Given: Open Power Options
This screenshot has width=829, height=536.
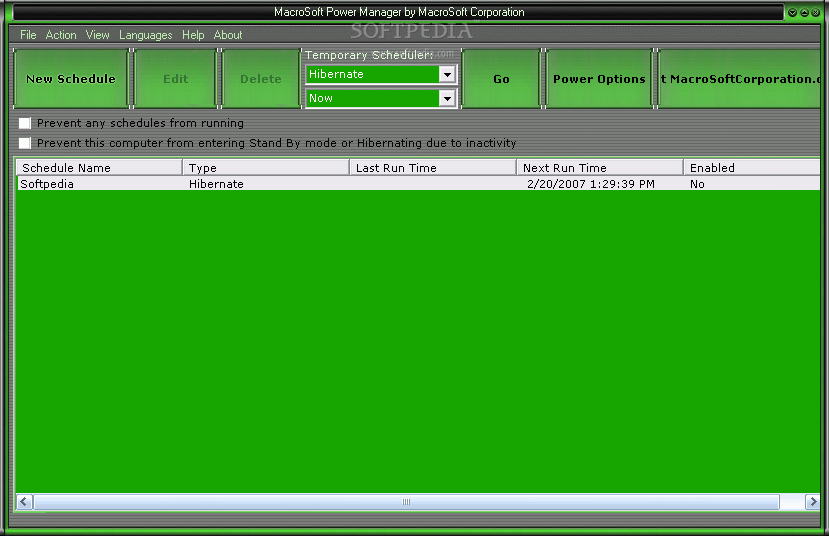Looking at the screenshot, I should (x=599, y=79).
